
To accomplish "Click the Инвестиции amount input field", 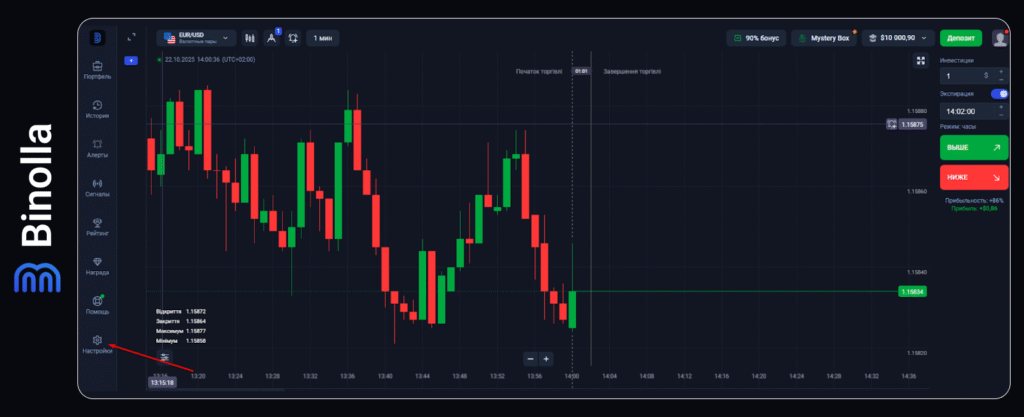I will (961, 75).
